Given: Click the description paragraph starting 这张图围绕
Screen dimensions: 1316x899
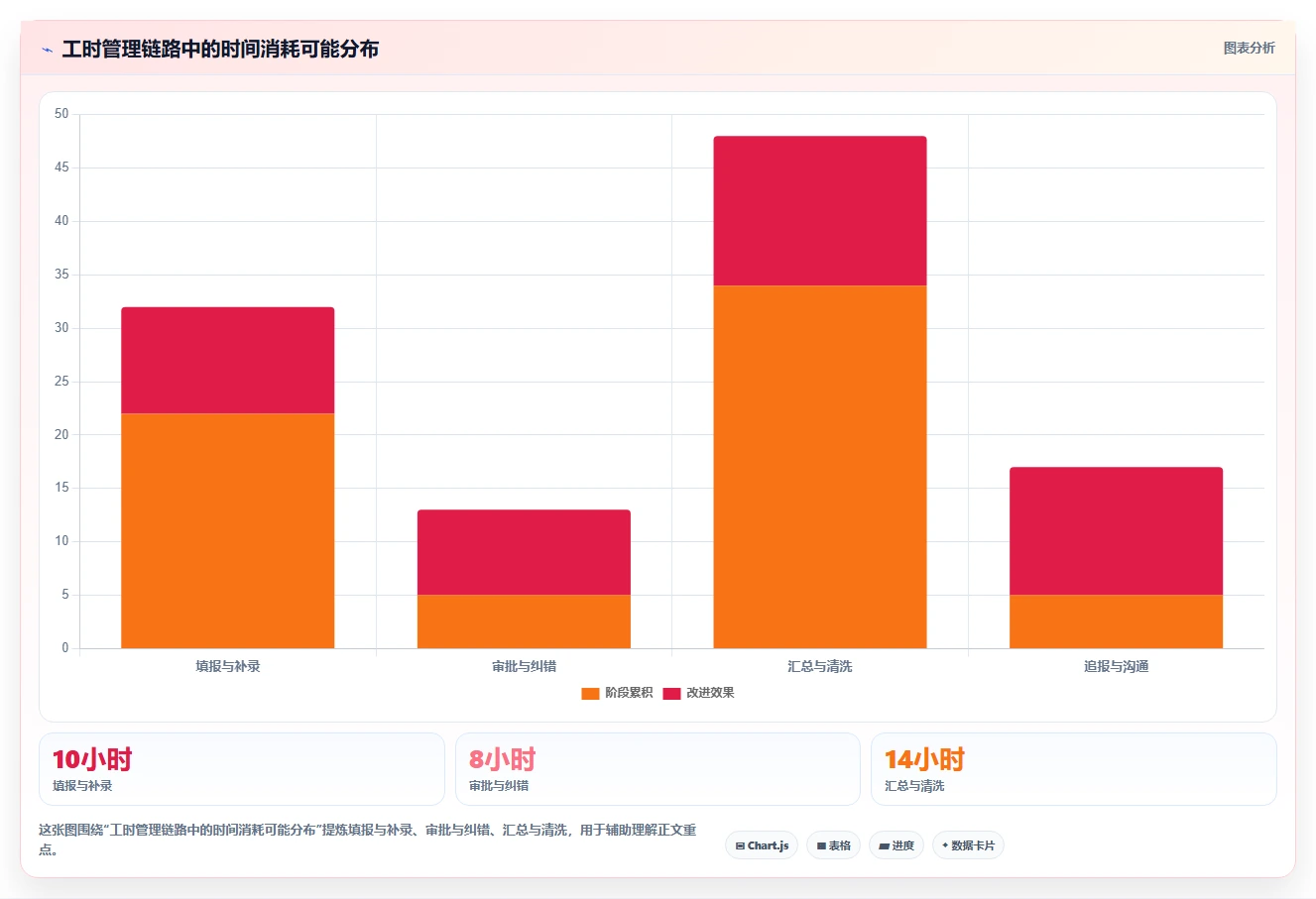Looking at the screenshot, I should (368, 839).
